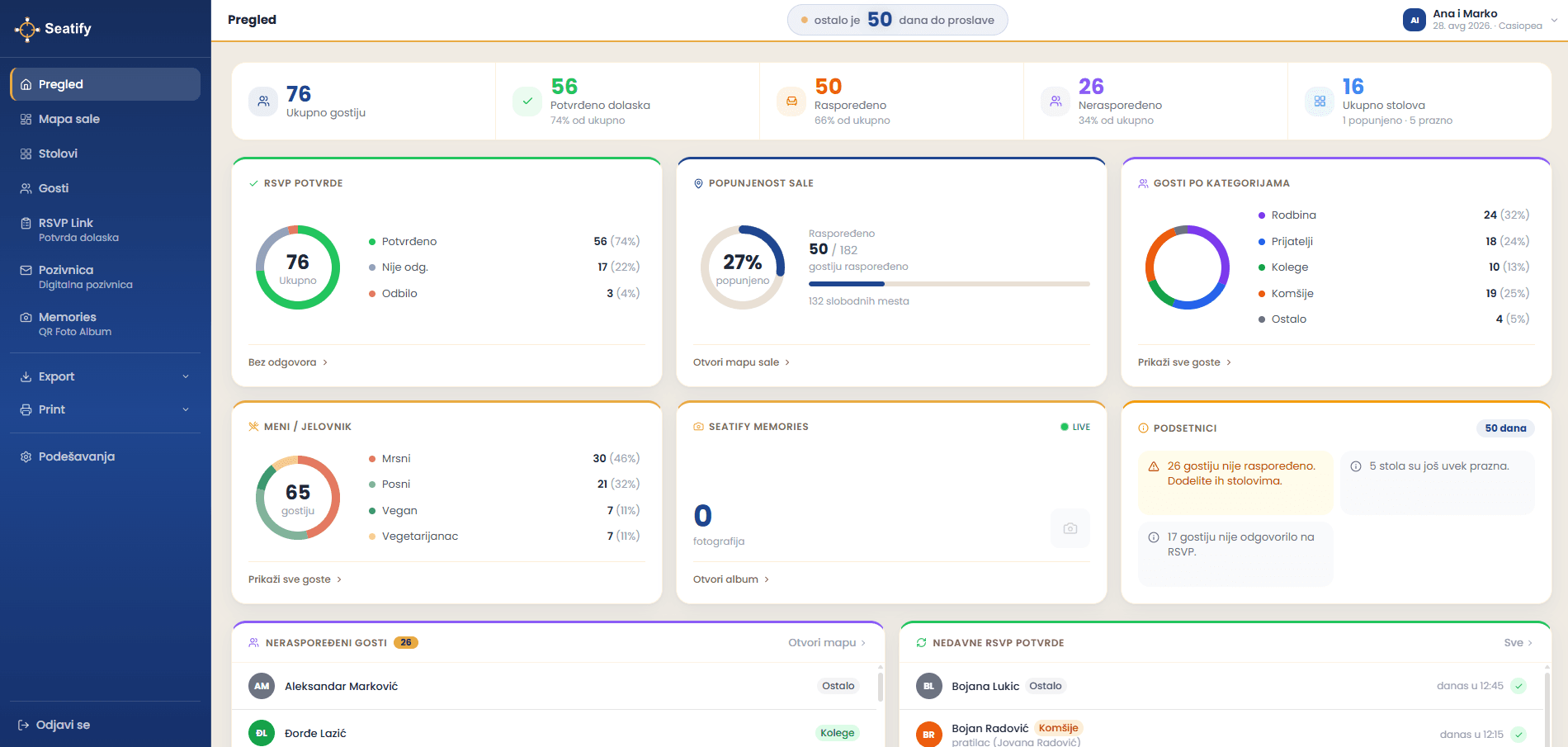Viewport: 1568px width, 747px height.
Task: Click the Odjavi se exit icon
Action: [x=24, y=725]
